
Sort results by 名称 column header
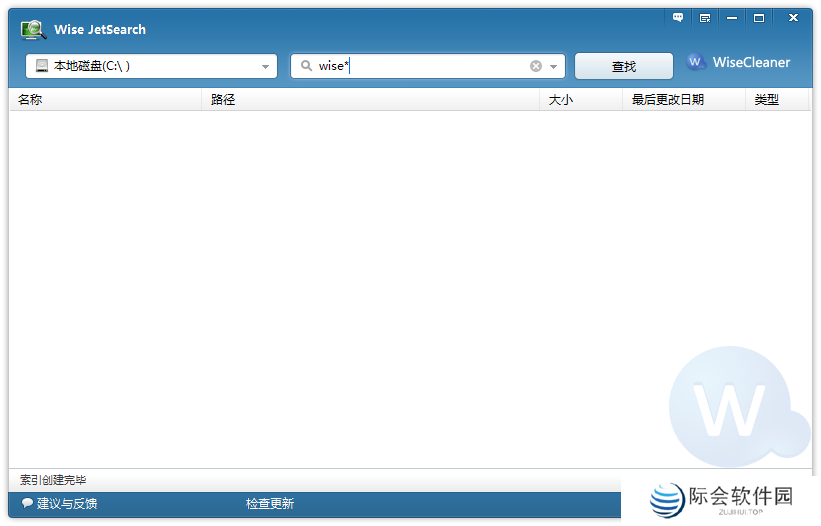106,99
